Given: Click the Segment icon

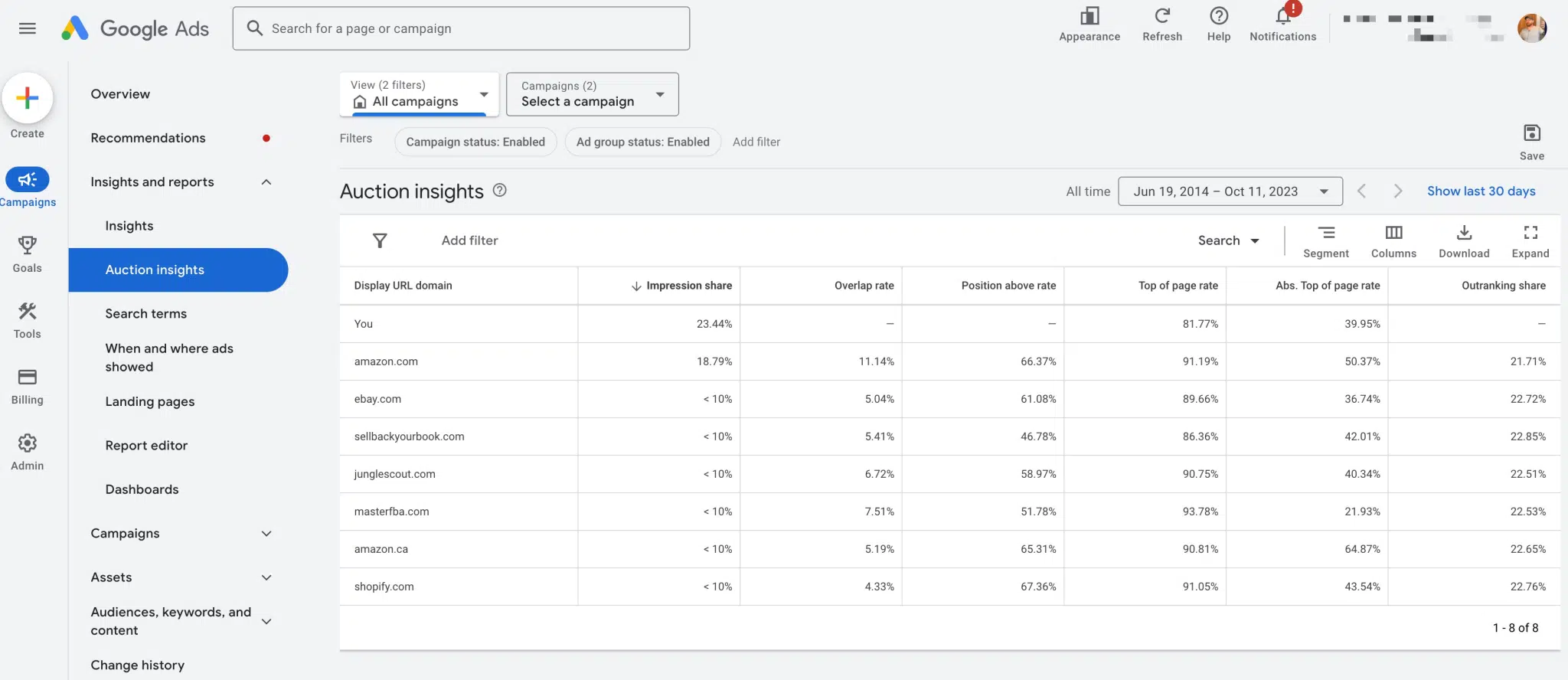Looking at the screenshot, I should pyautogui.click(x=1325, y=233).
